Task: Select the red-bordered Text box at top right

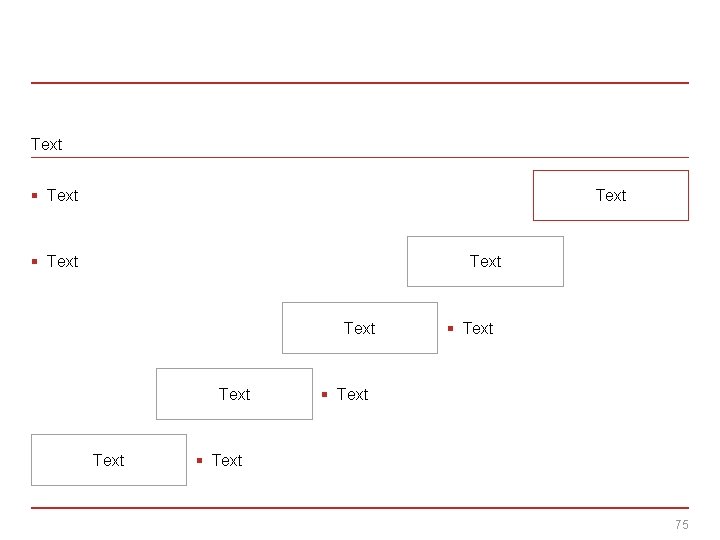Action: tap(610, 195)
